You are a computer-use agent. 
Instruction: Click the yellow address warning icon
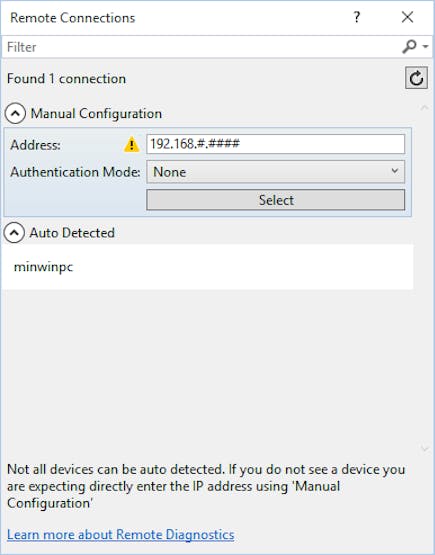point(131,144)
